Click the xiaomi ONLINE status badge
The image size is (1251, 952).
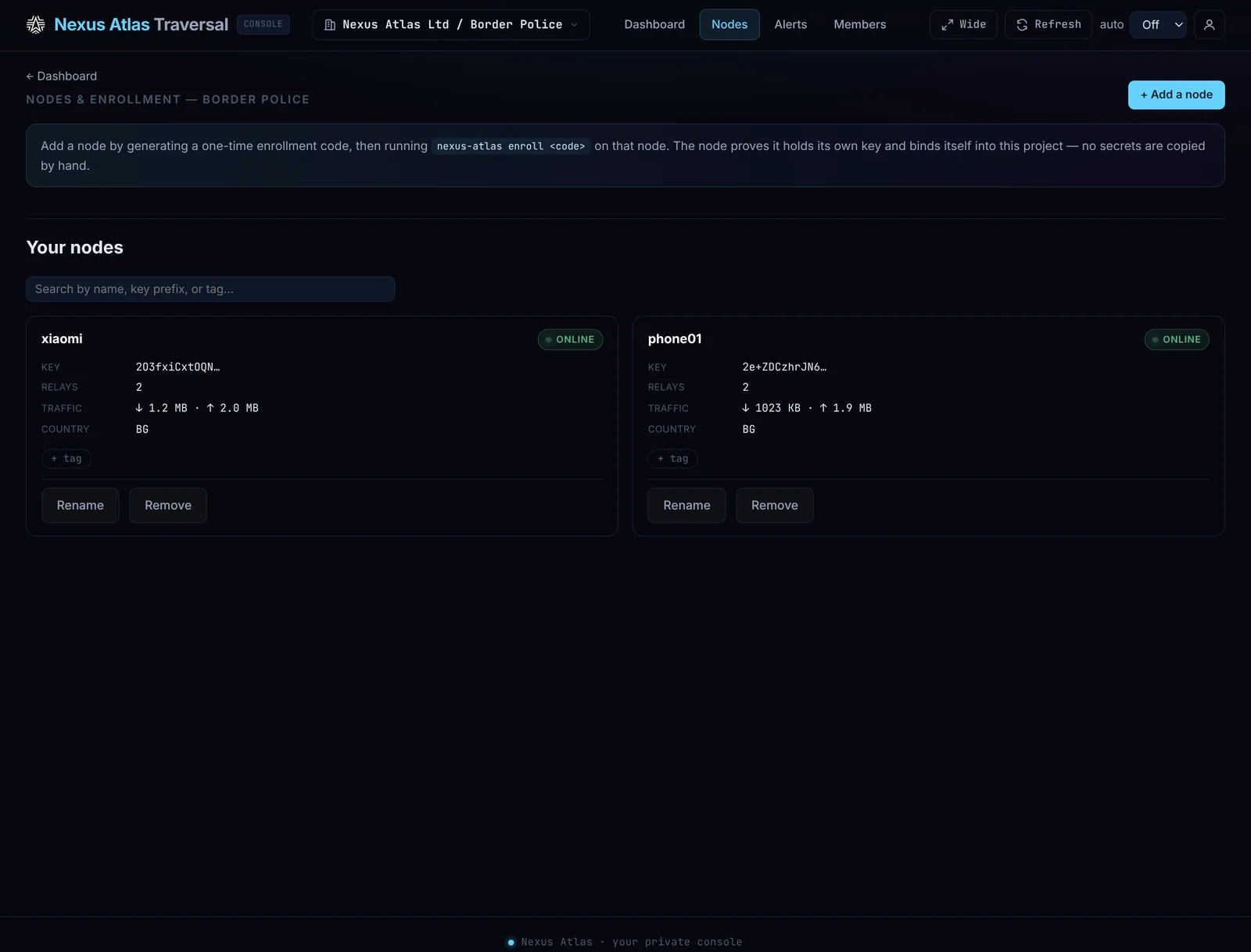570,339
